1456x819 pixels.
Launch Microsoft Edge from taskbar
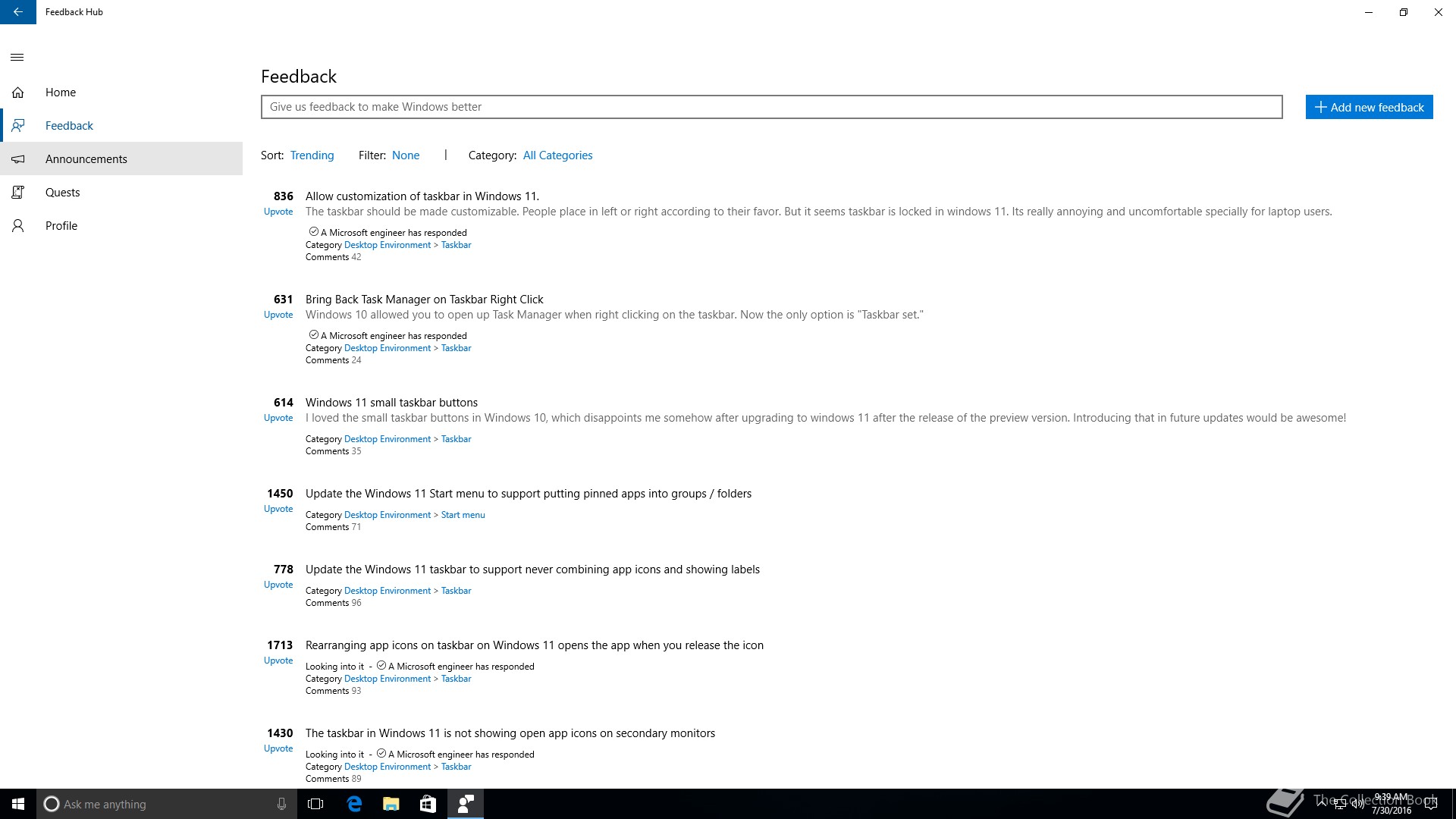click(x=354, y=804)
